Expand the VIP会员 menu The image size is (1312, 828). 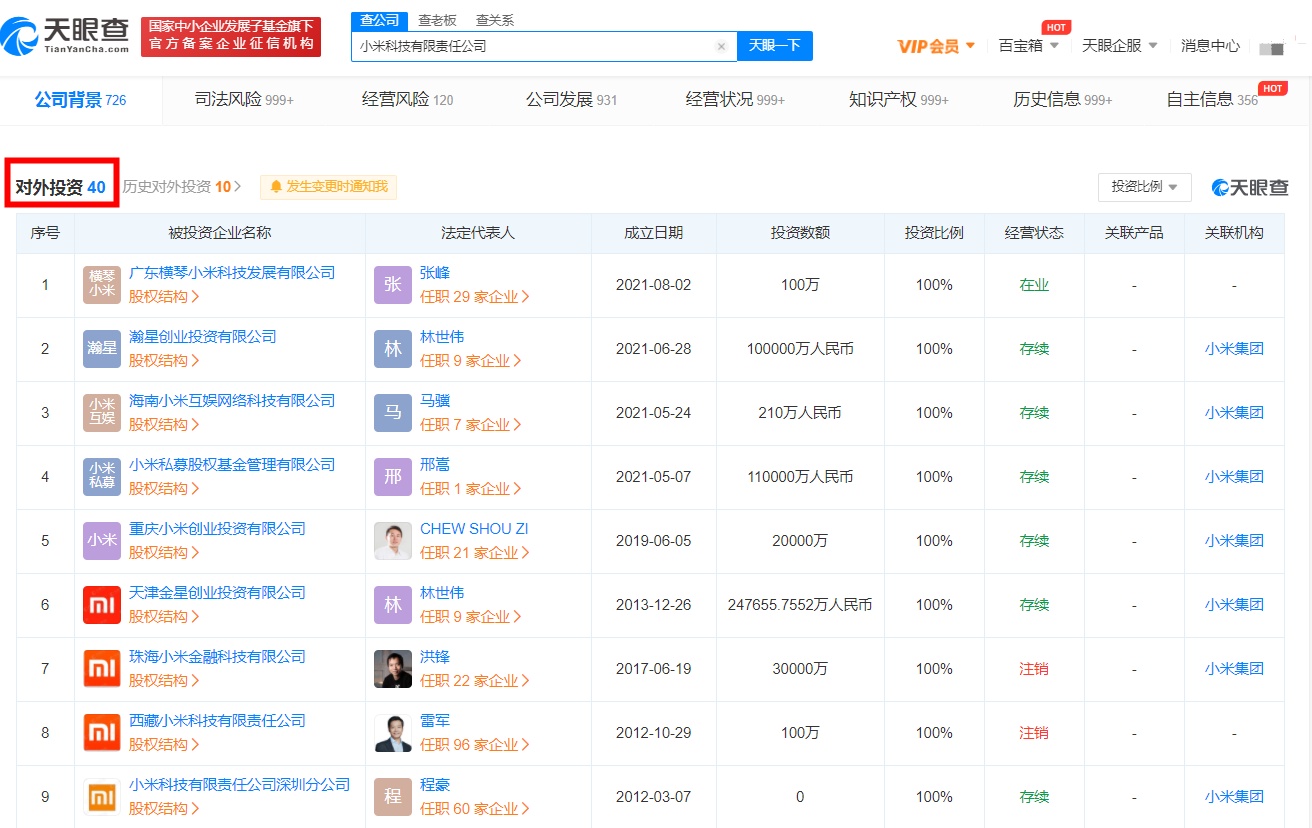coord(936,46)
